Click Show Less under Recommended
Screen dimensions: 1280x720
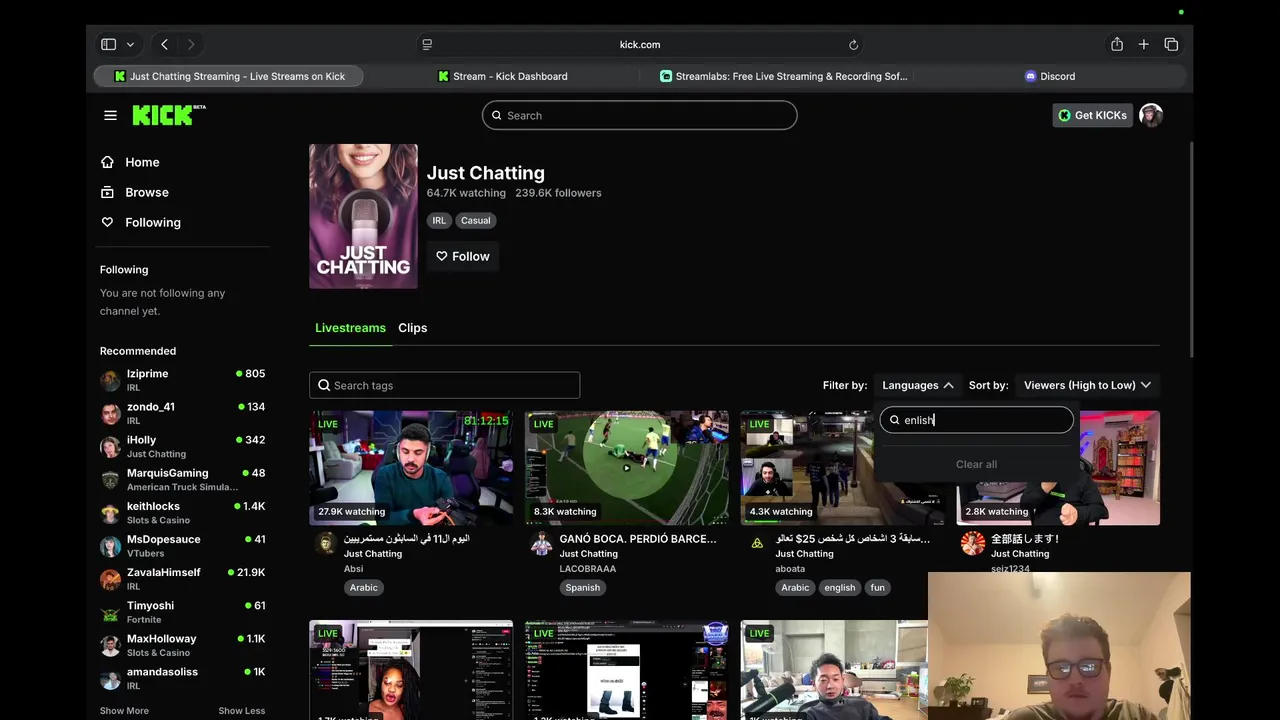click(242, 711)
